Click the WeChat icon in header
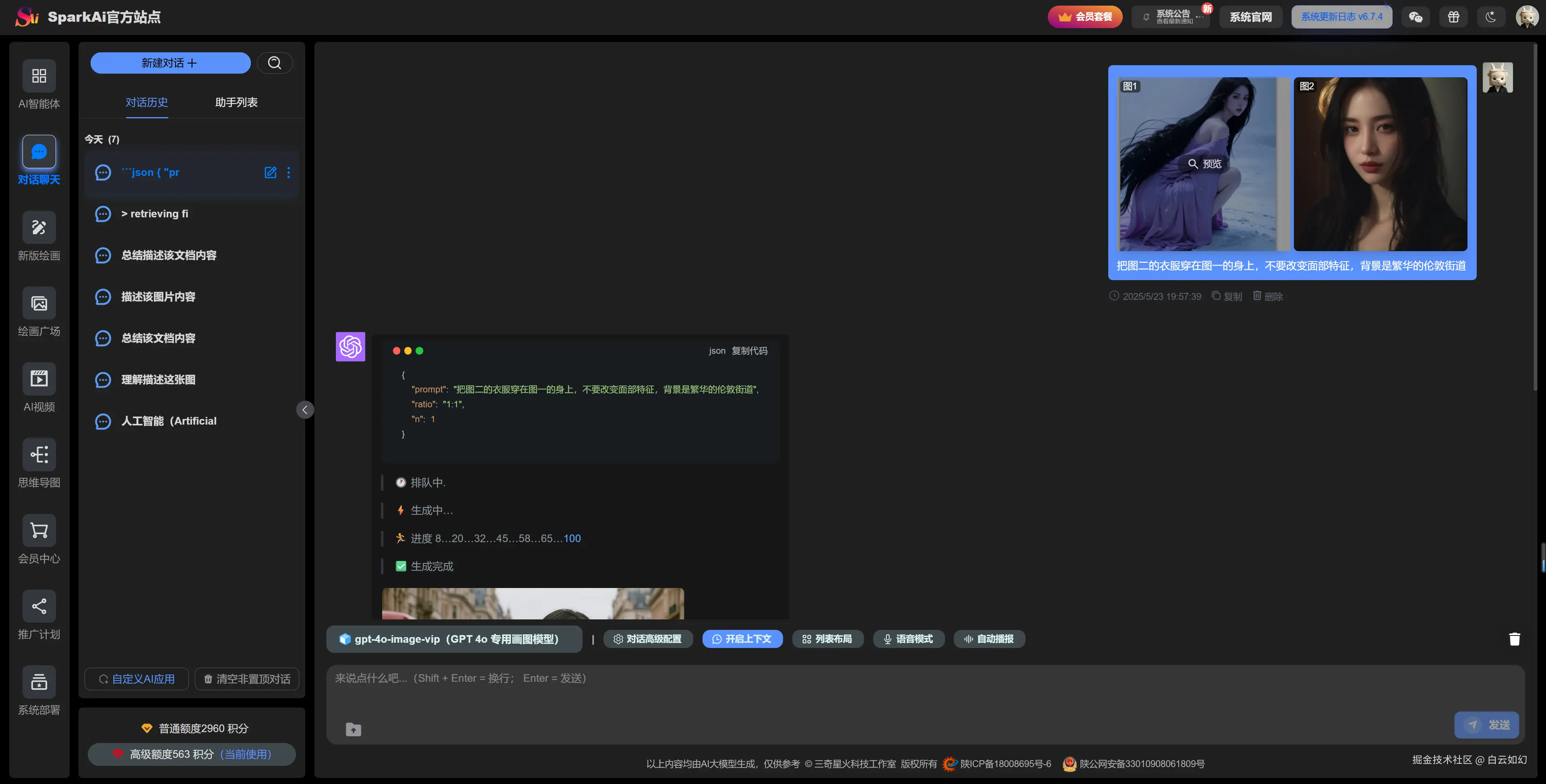 point(1415,17)
